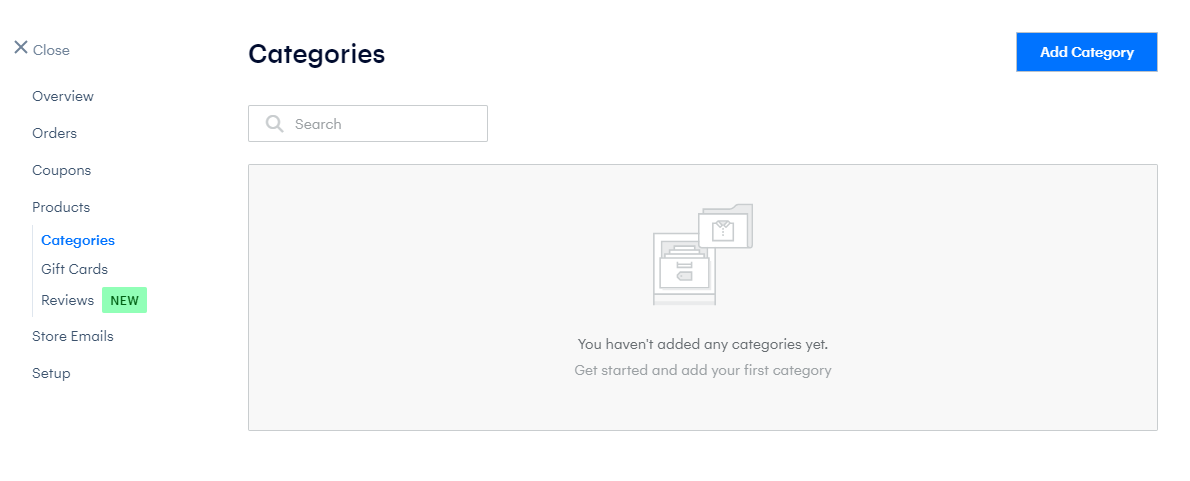
Task: Click the empty categories folder illustration
Action: tap(703, 254)
